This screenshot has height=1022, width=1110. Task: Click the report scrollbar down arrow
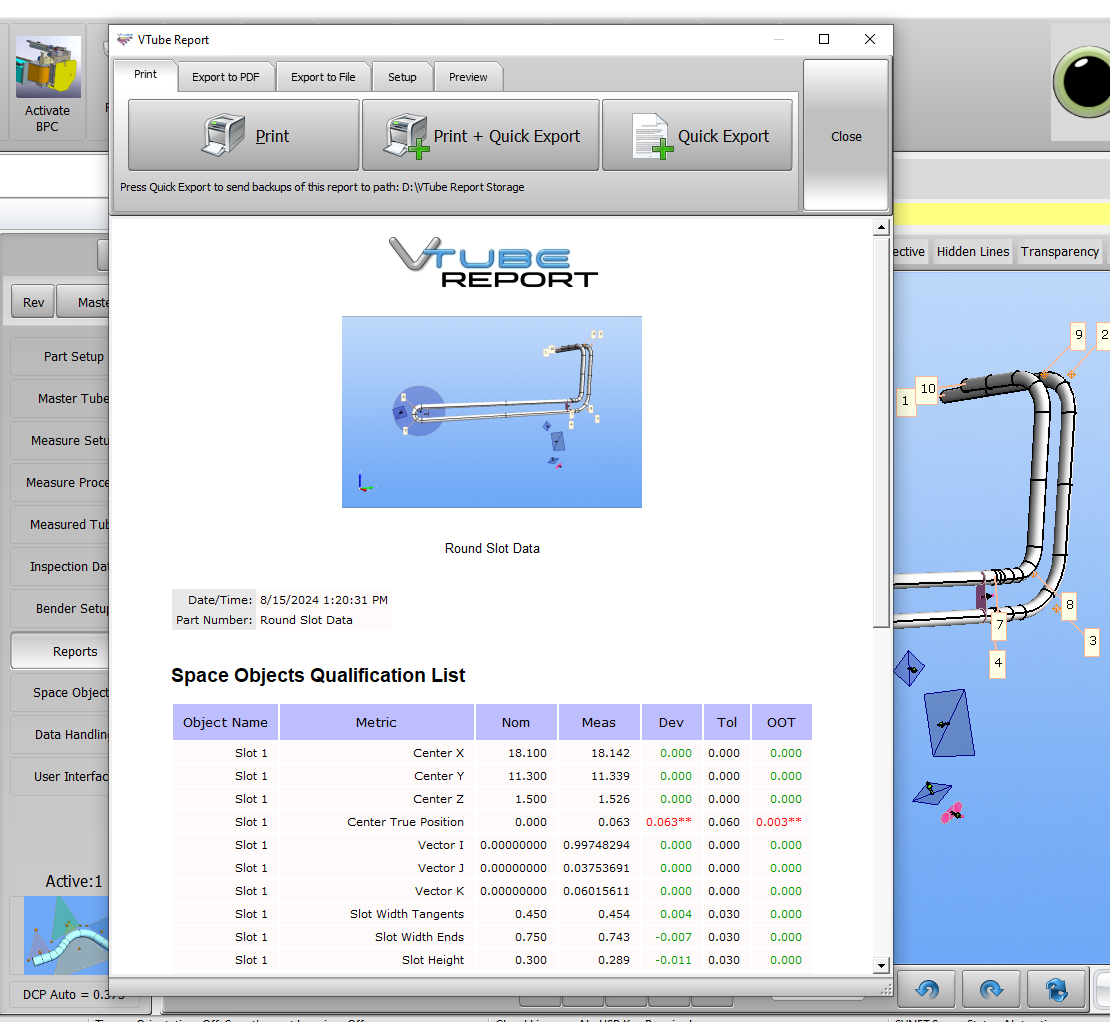[881, 965]
